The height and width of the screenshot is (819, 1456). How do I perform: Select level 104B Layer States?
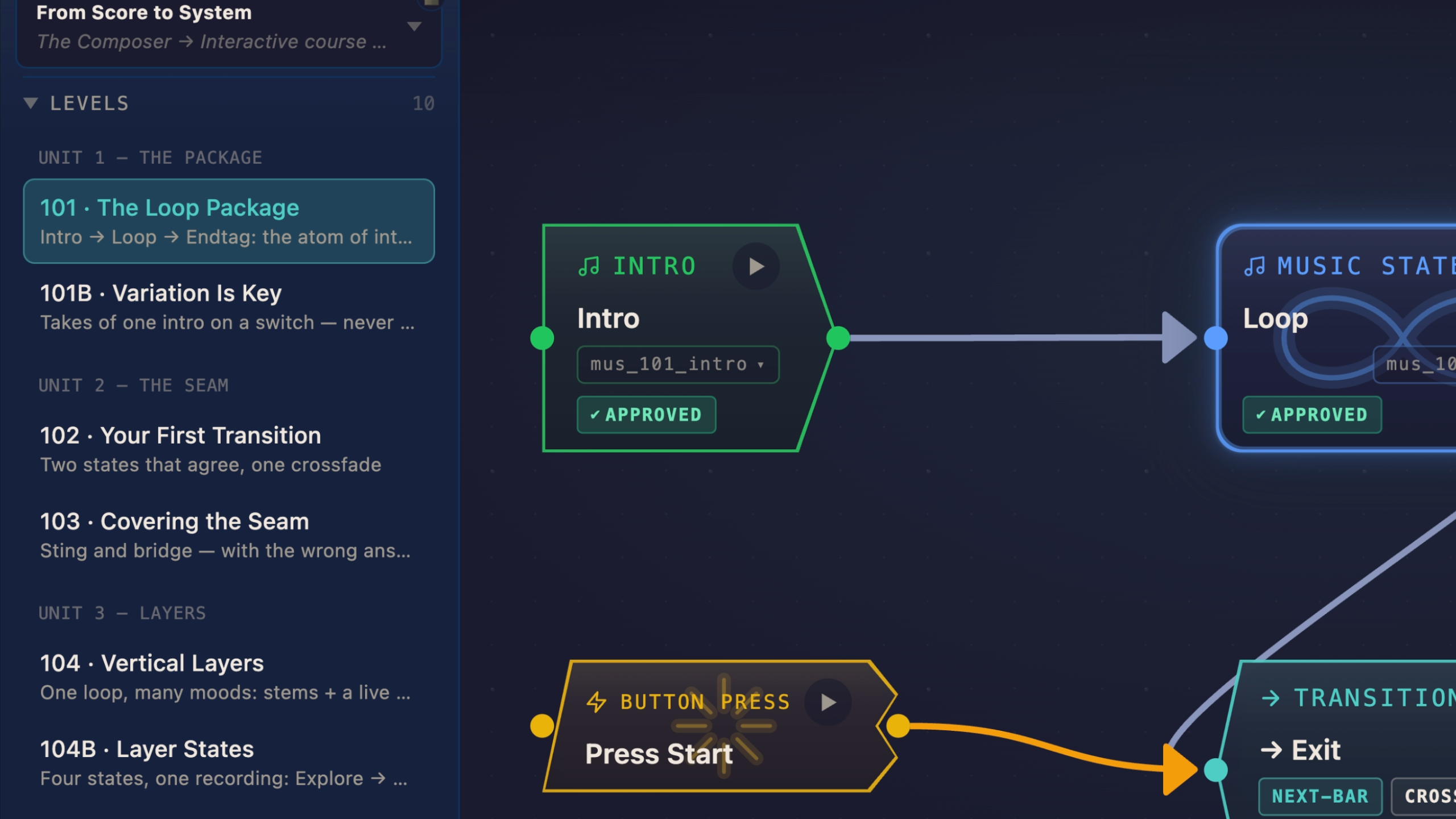(x=229, y=763)
